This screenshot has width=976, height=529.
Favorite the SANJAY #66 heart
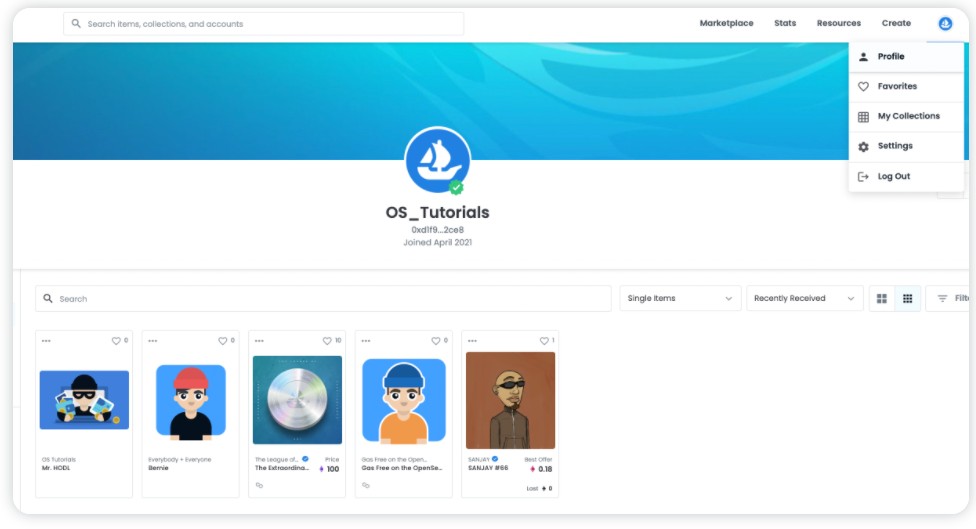point(544,341)
